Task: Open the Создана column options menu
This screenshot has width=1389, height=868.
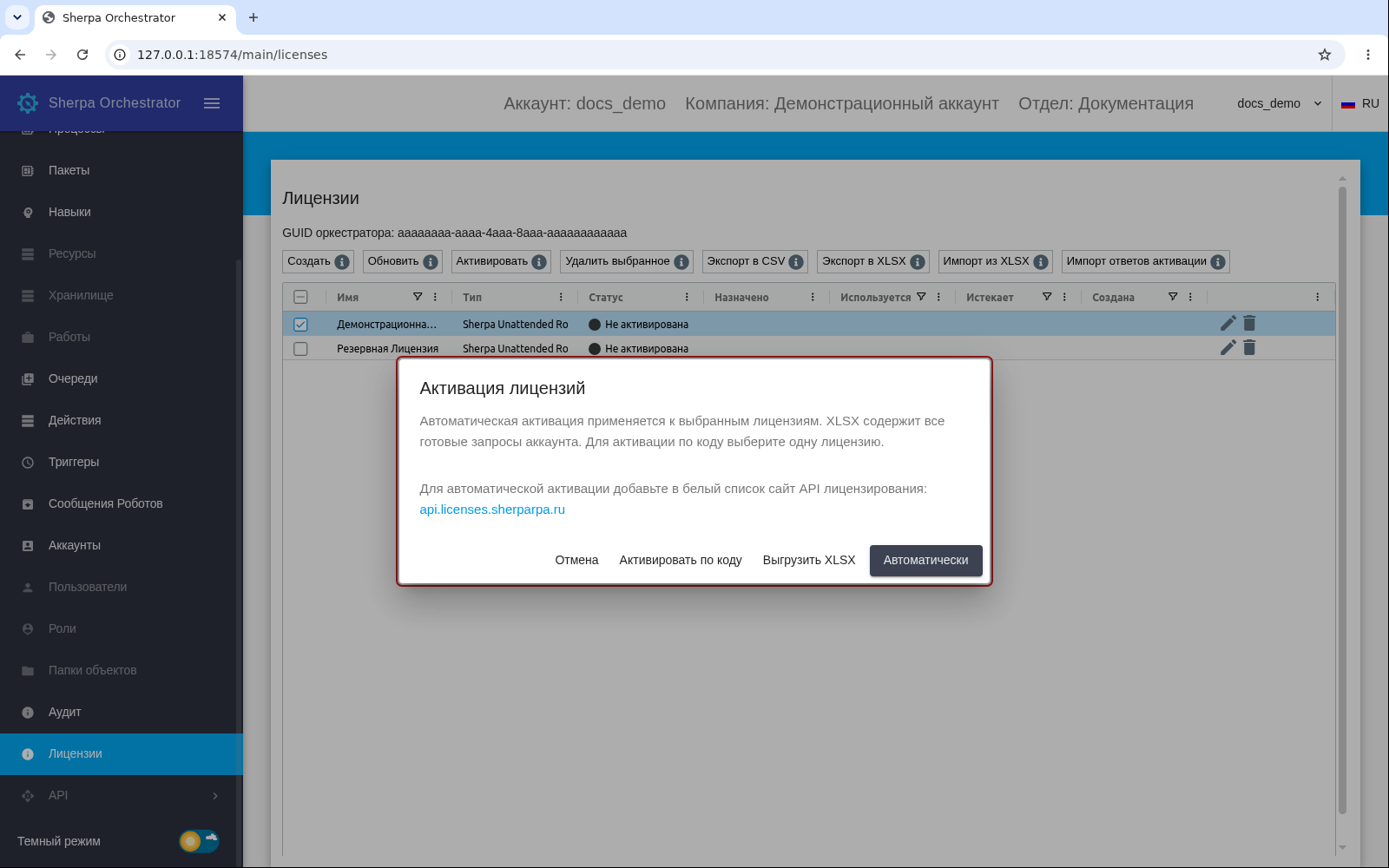Action: coord(1190,297)
